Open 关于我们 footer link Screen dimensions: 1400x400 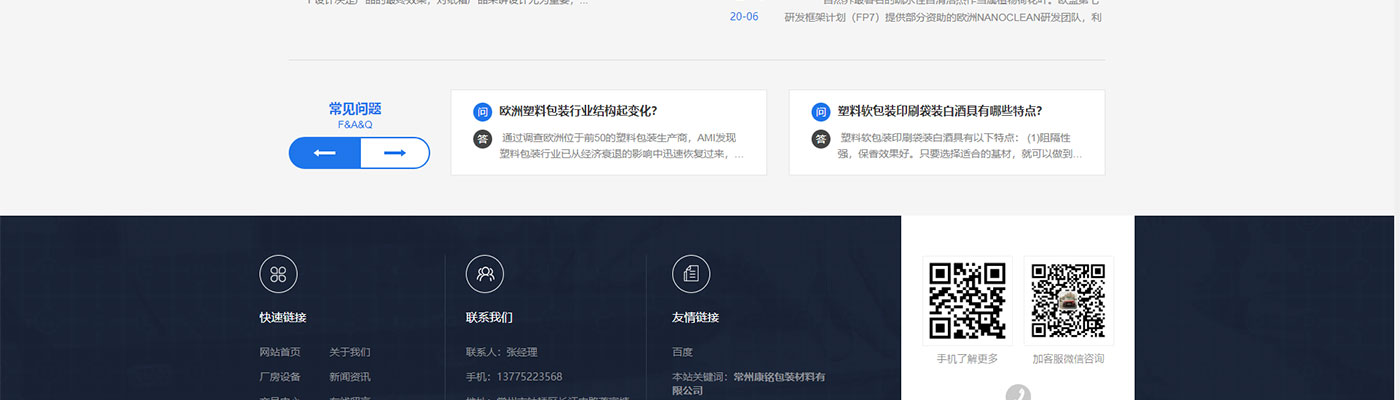(x=350, y=352)
